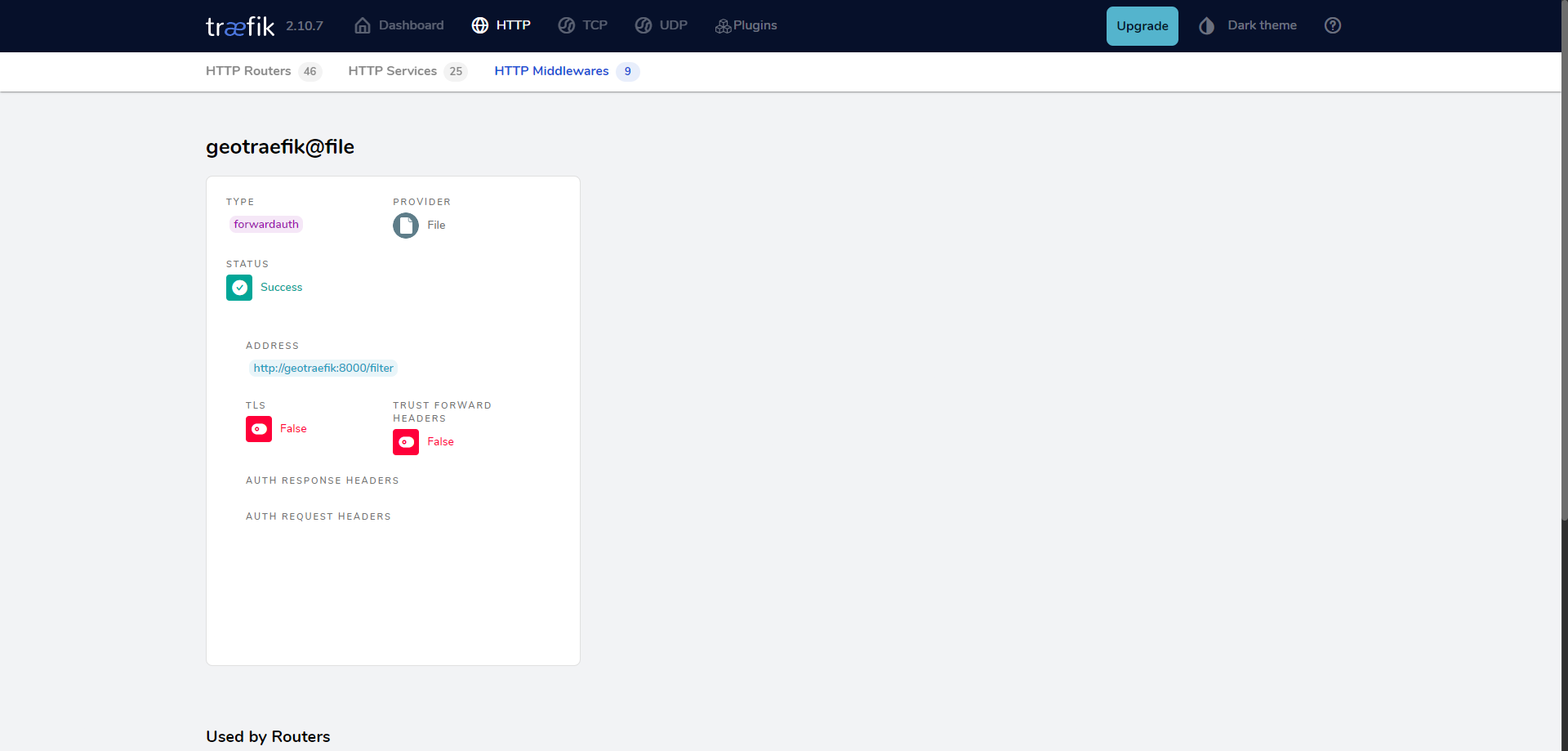Click the File provider text

436,226
